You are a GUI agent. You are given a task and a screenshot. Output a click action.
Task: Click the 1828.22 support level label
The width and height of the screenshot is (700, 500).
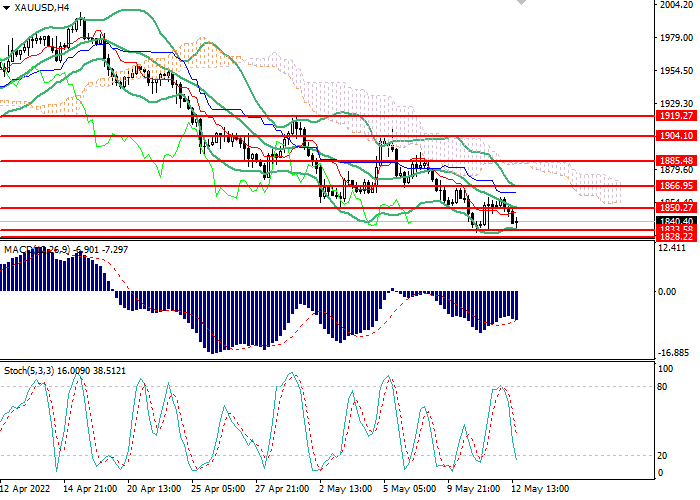[x=676, y=238]
